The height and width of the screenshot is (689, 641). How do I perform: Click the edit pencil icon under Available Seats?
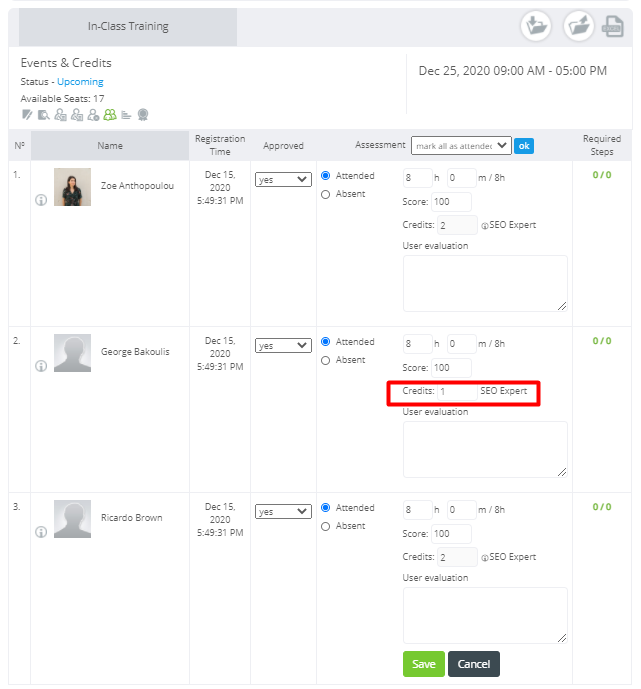pyautogui.click(x=27, y=114)
